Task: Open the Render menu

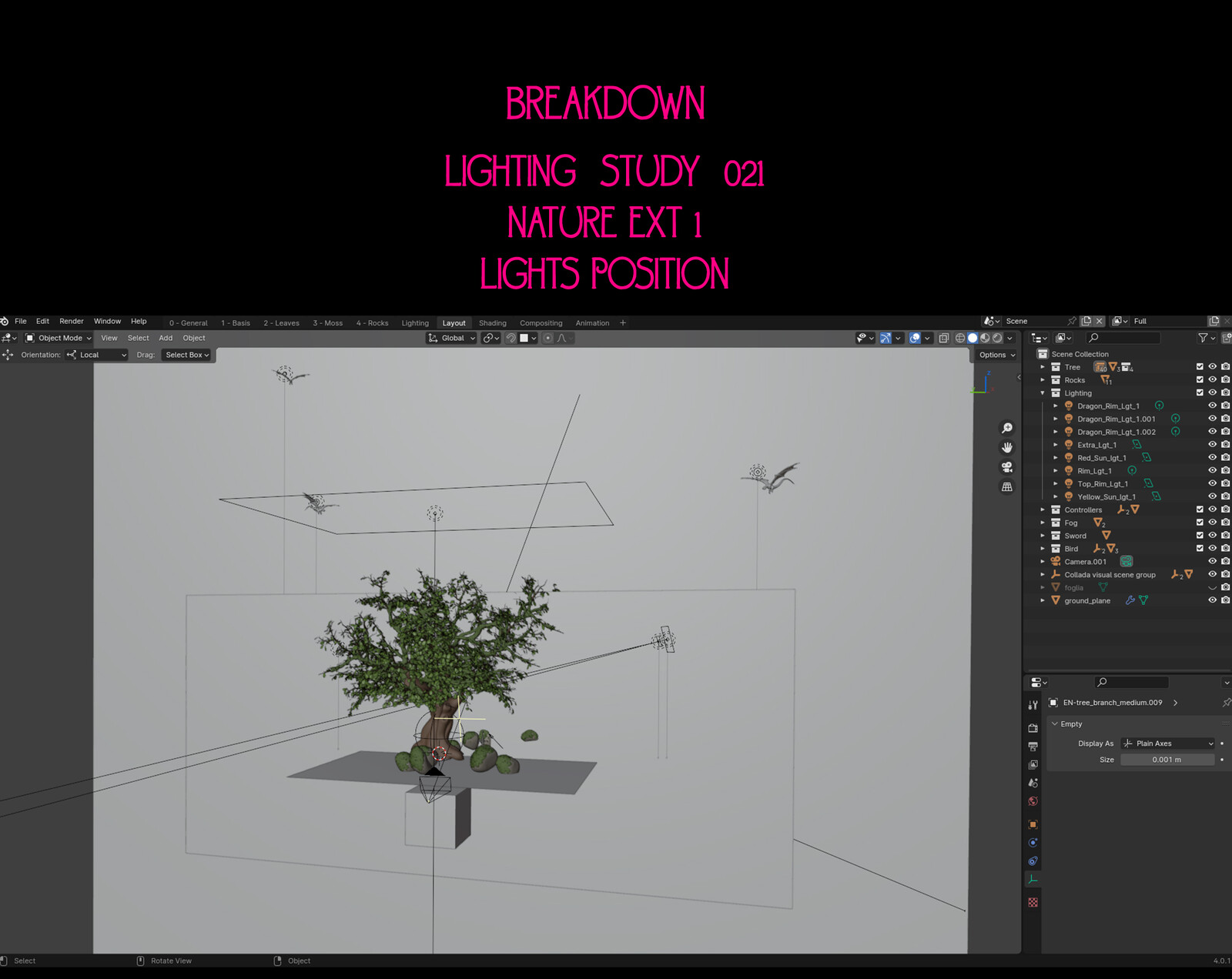Action: [x=72, y=321]
